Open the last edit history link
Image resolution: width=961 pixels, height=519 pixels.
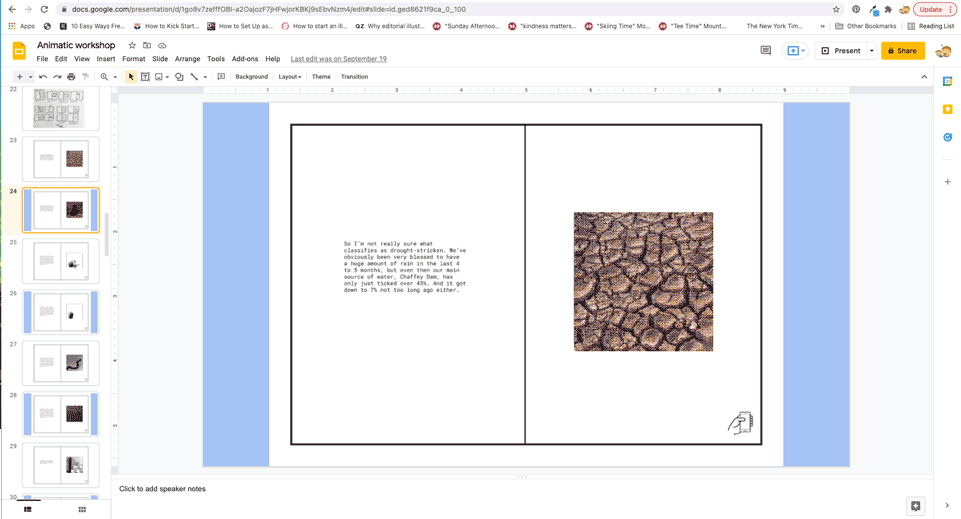point(338,59)
